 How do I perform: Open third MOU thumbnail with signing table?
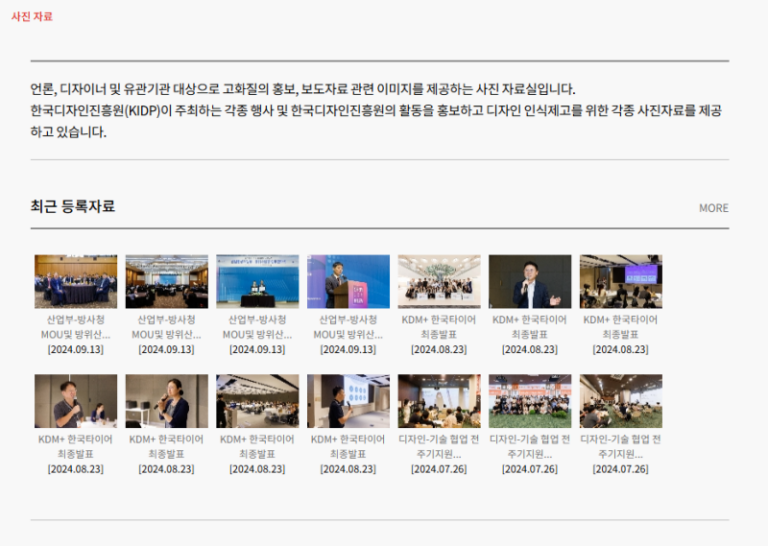point(257,281)
